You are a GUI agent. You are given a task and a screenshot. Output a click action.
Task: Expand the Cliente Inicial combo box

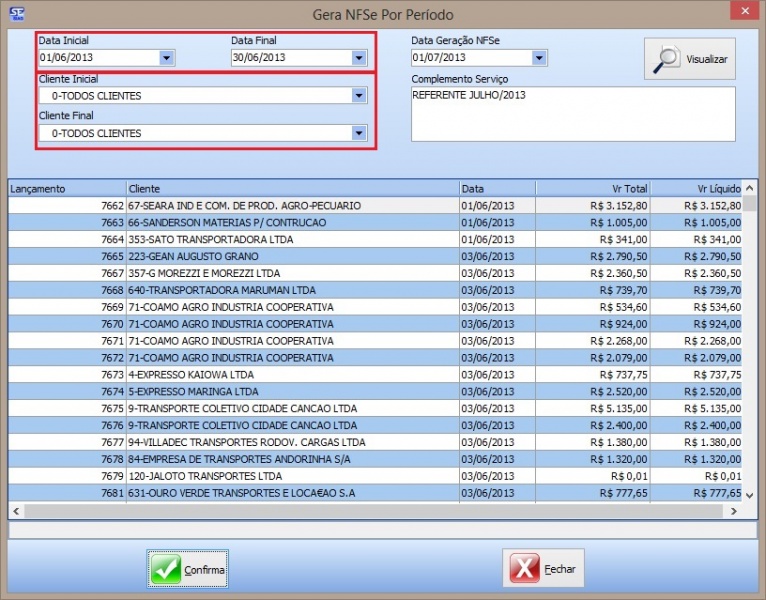coord(359,96)
